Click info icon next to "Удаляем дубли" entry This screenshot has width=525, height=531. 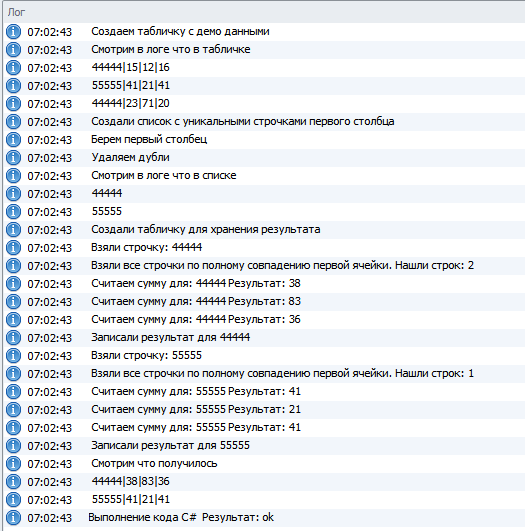click(x=14, y=158)
